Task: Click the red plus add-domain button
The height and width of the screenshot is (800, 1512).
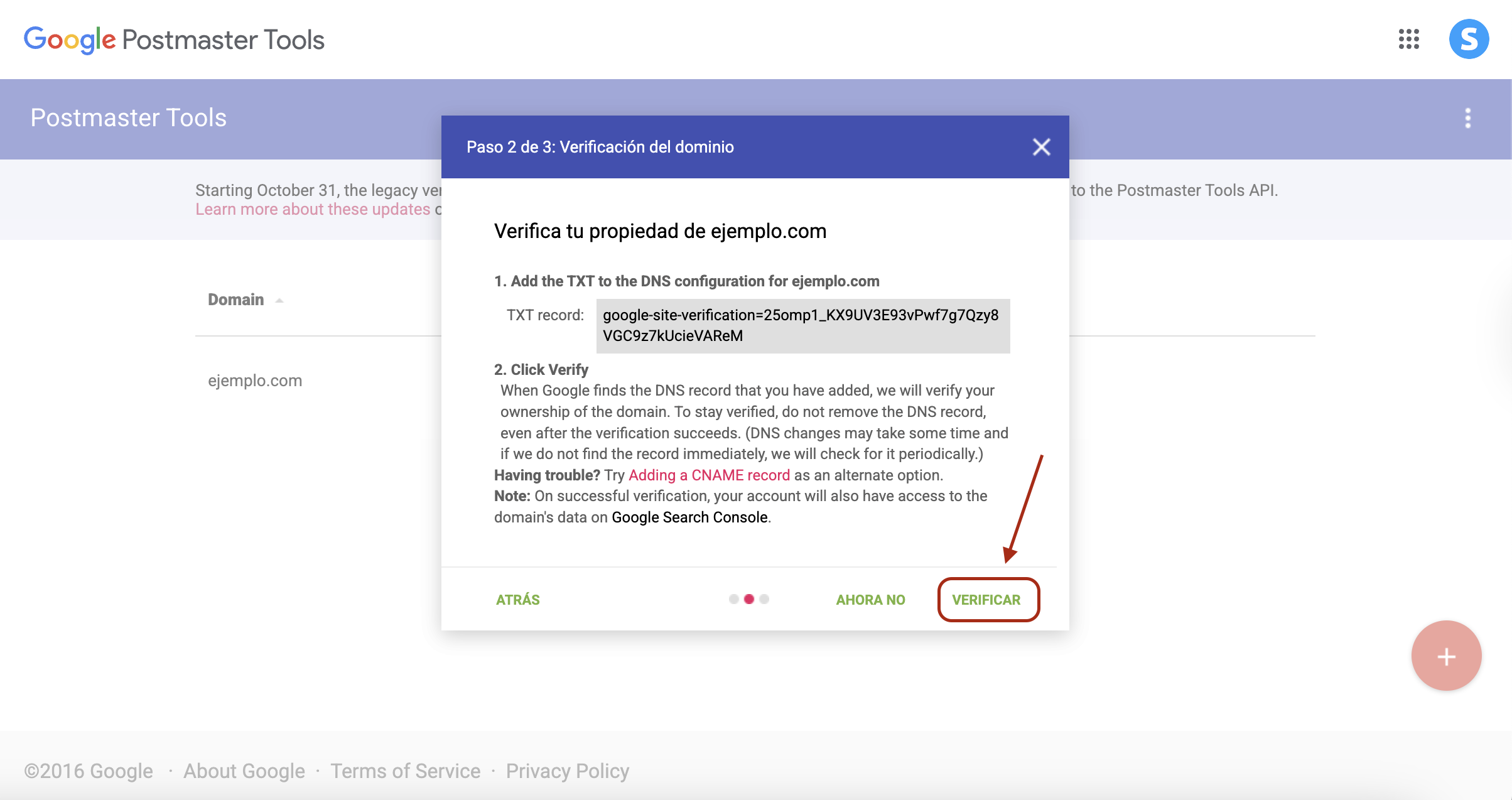Action: (1446, 656)
